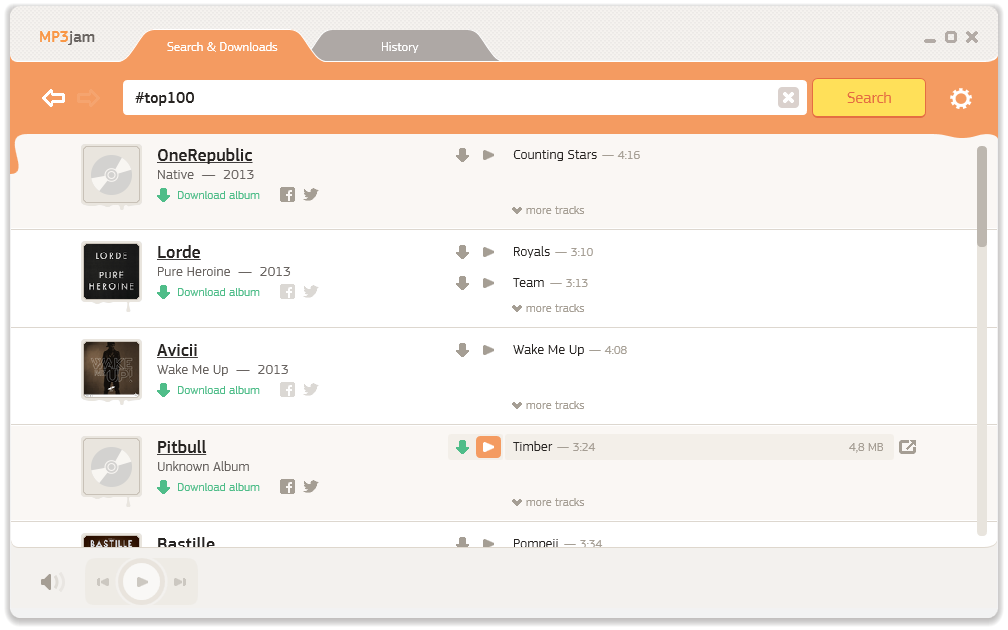Download the Royals track by Lorde
Screen dimensions: 1008x630
[462, 252]
